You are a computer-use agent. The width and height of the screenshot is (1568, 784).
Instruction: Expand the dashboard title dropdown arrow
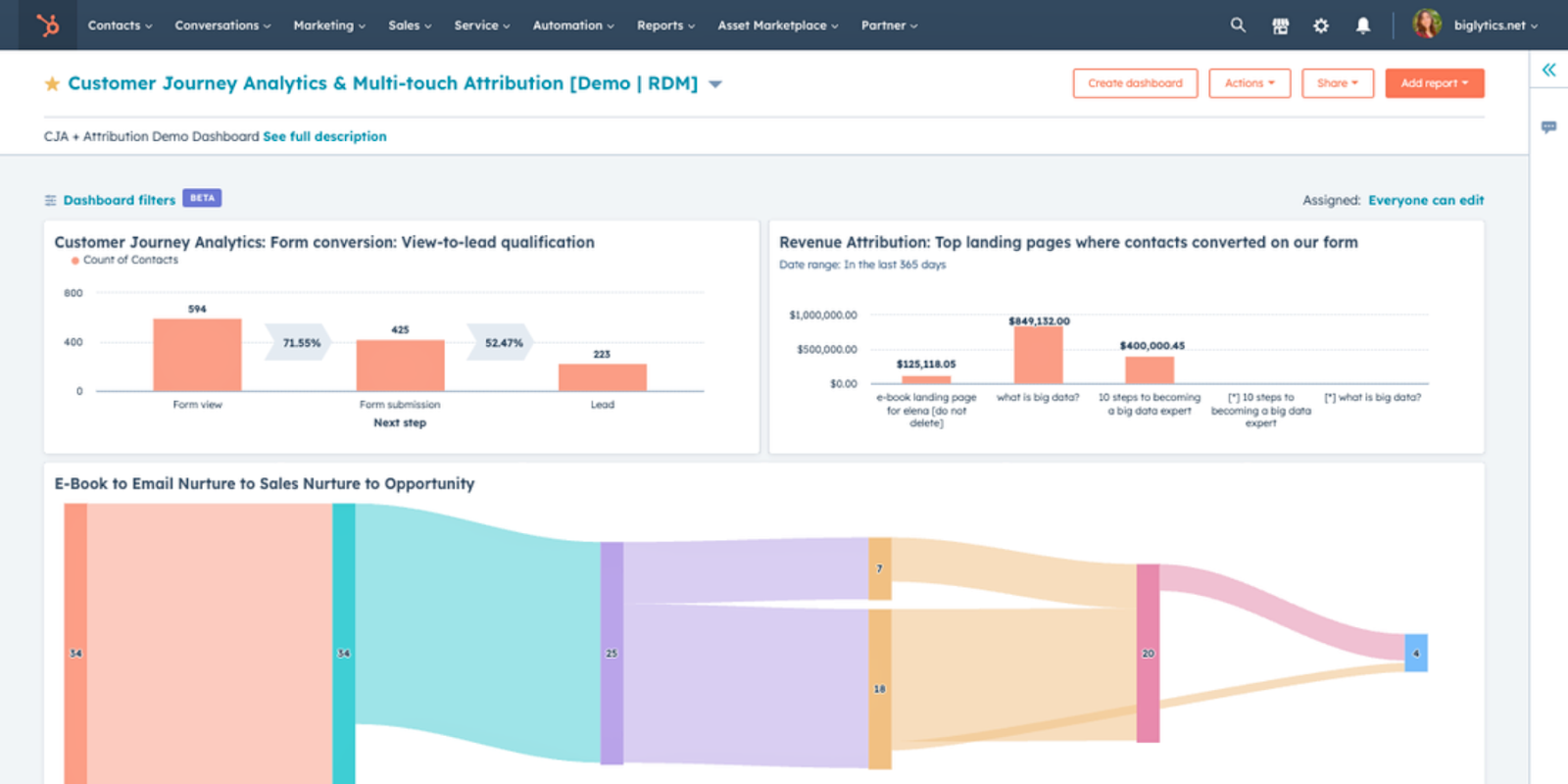715,84
